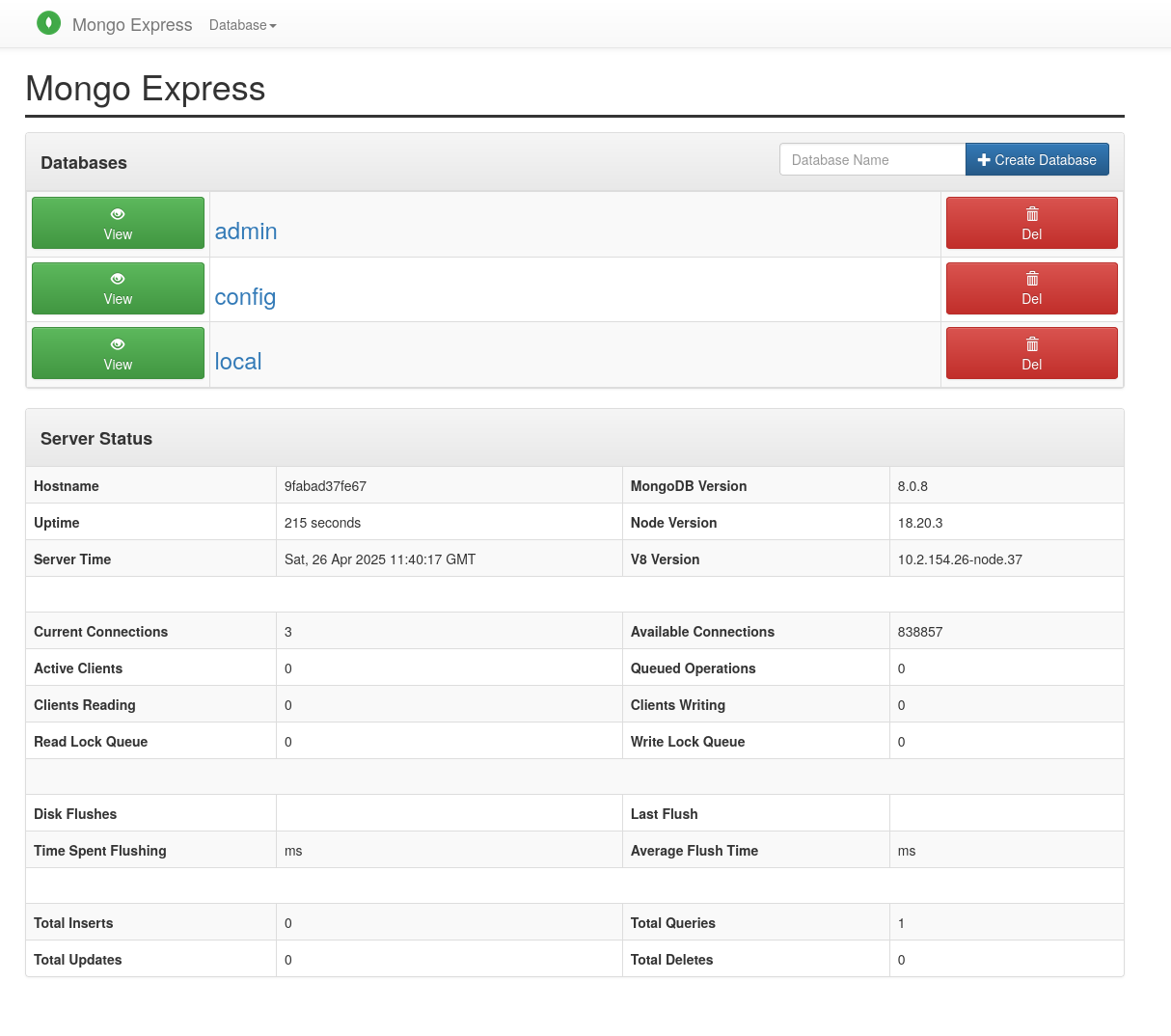Click the Clients Reading label
The width and height of the screenshot is (1171, 1036).
pos(85,705)
